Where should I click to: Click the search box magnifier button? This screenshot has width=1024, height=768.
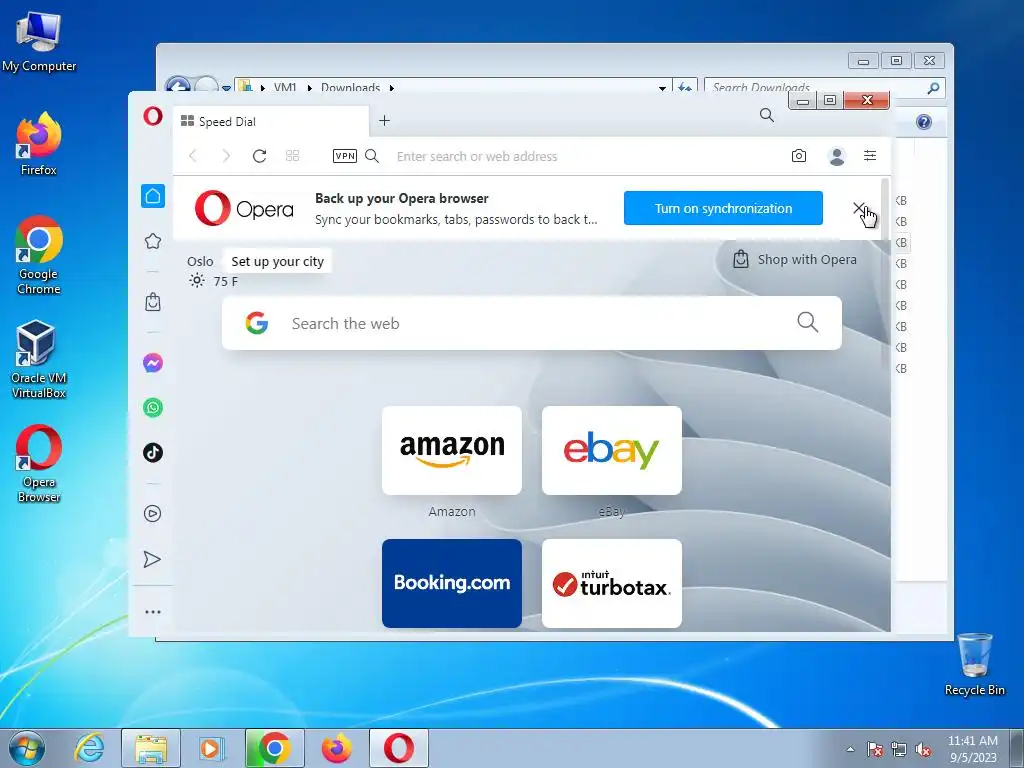(x=807, y=322)
